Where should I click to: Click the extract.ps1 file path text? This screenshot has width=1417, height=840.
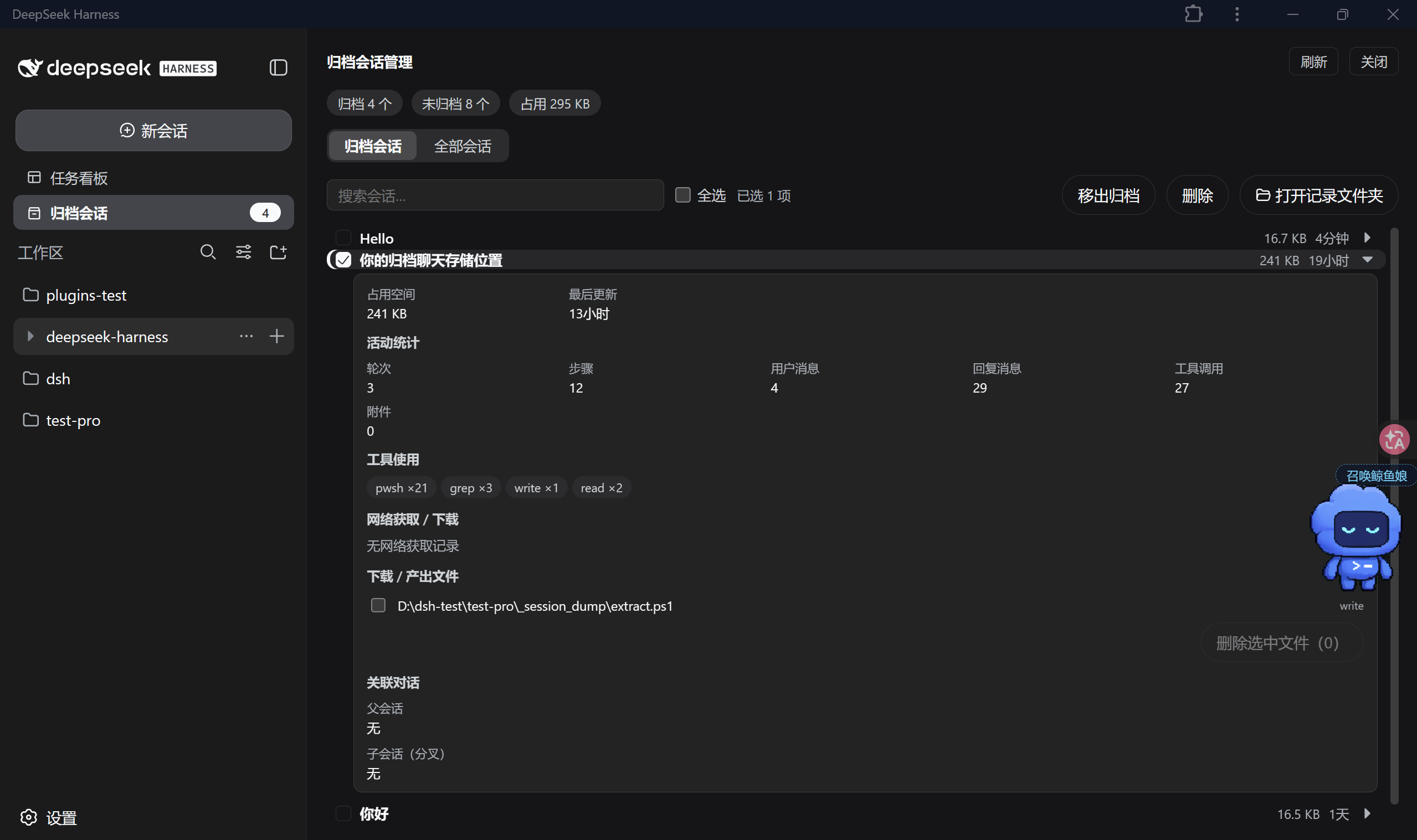coord(535,606)
